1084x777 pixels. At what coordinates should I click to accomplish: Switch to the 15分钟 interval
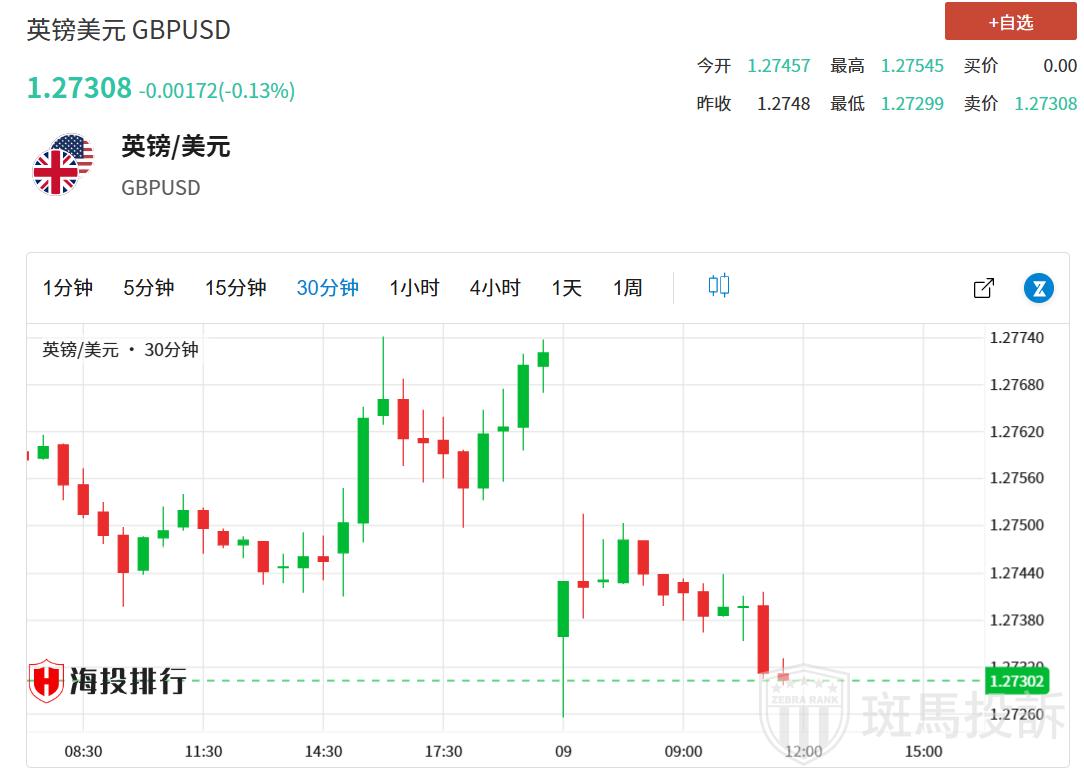[235, 288]
